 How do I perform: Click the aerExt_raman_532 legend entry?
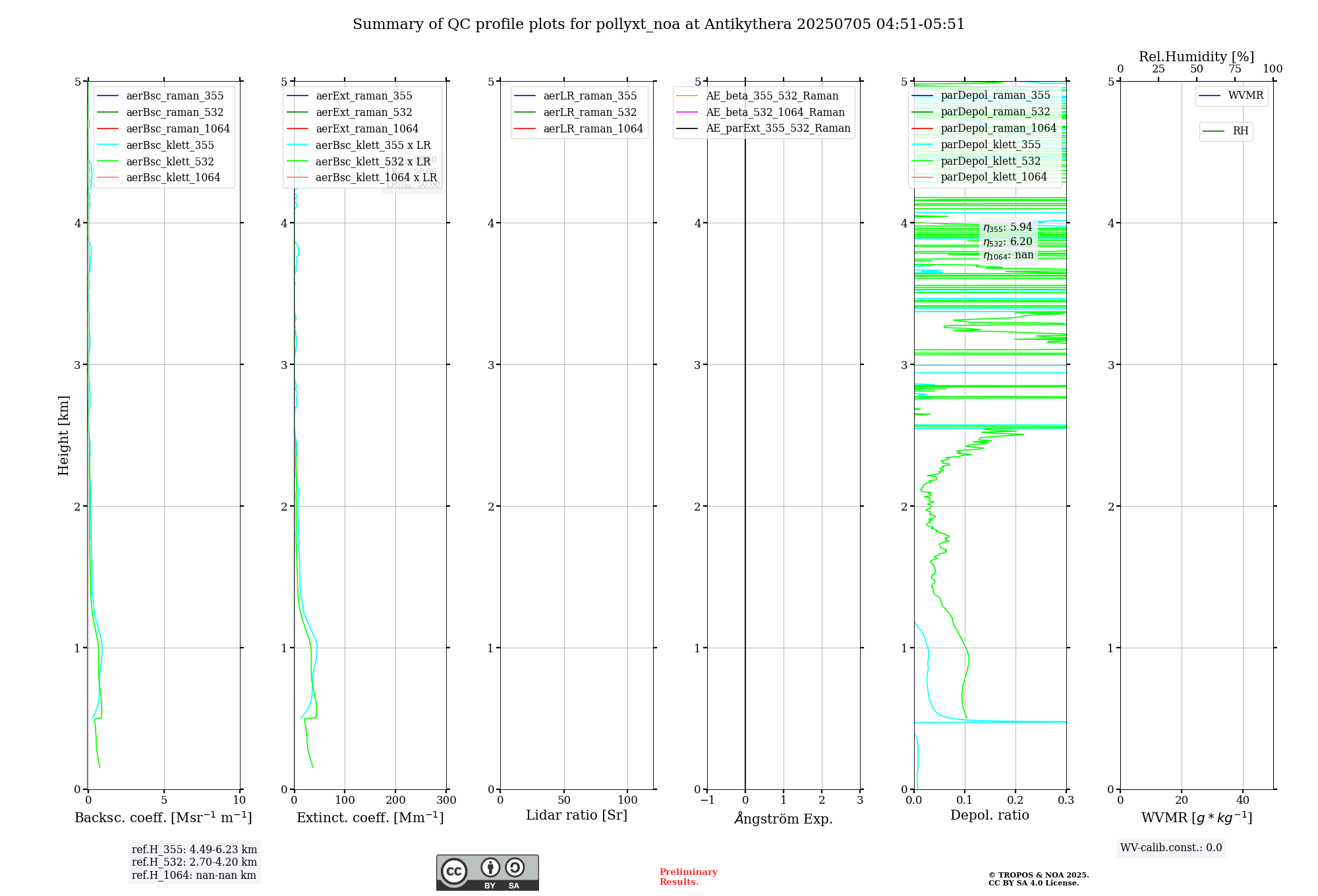click(350, 113)
